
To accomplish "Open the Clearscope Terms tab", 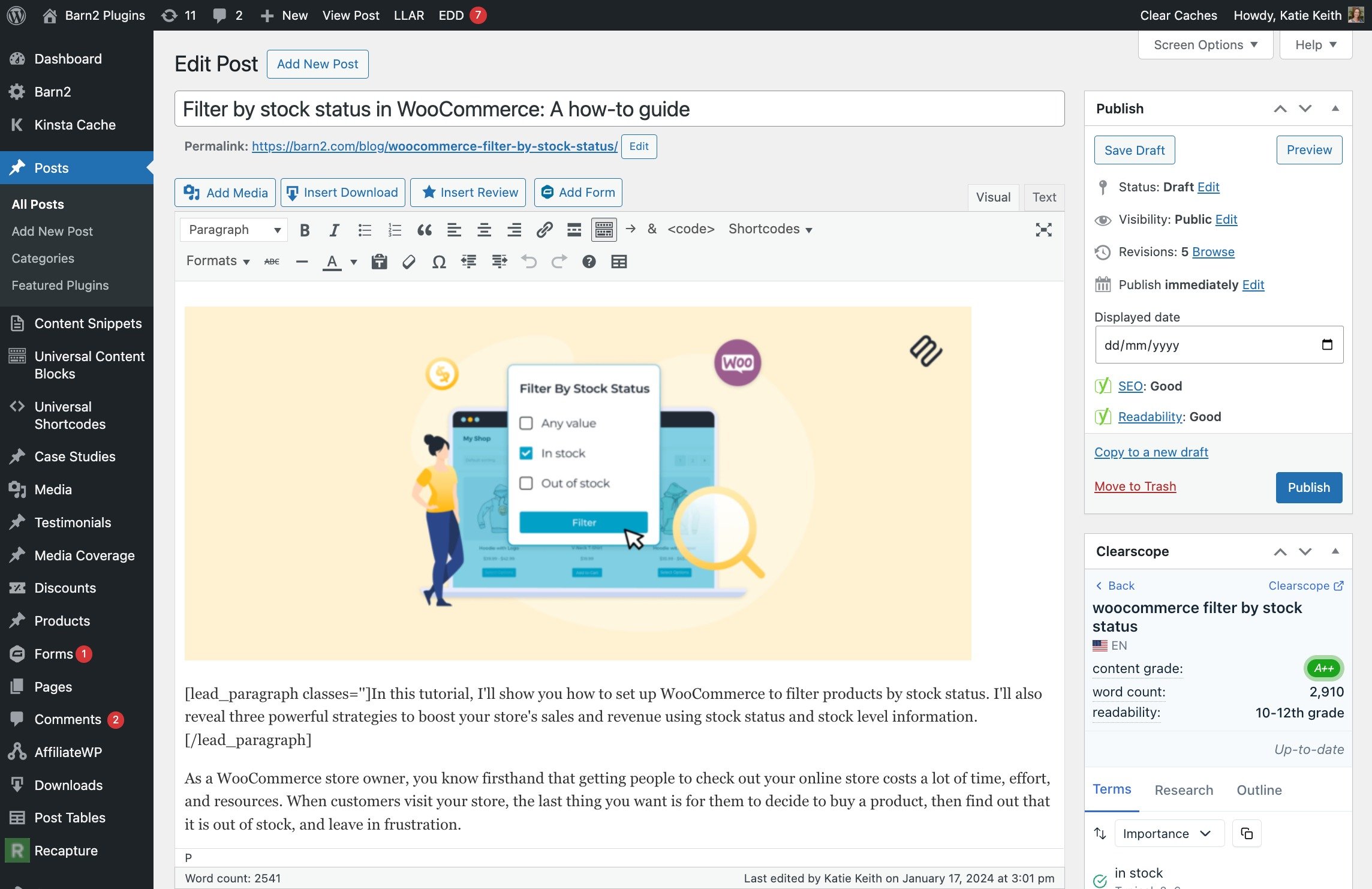I will [x=1112, y=789].
